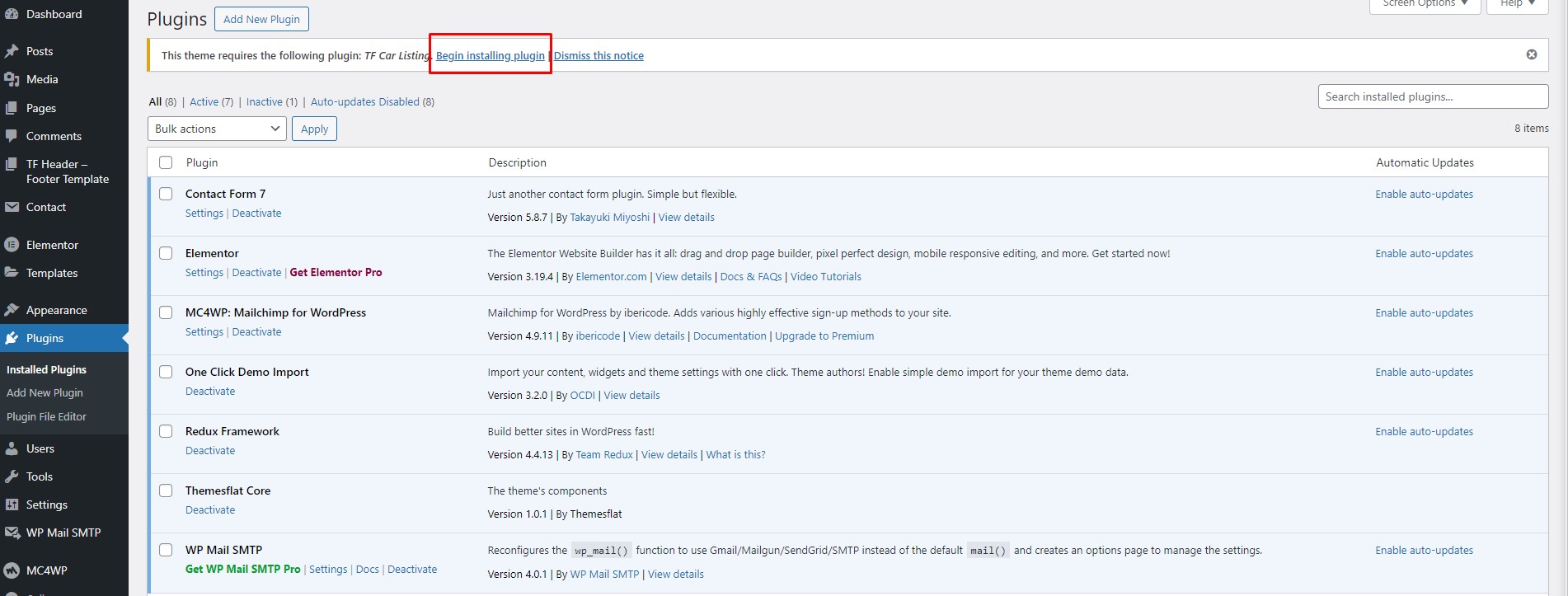Click the Comments bubble icon
The height and width of the screenshot is (596, 1568).
(x=12, y=136)
